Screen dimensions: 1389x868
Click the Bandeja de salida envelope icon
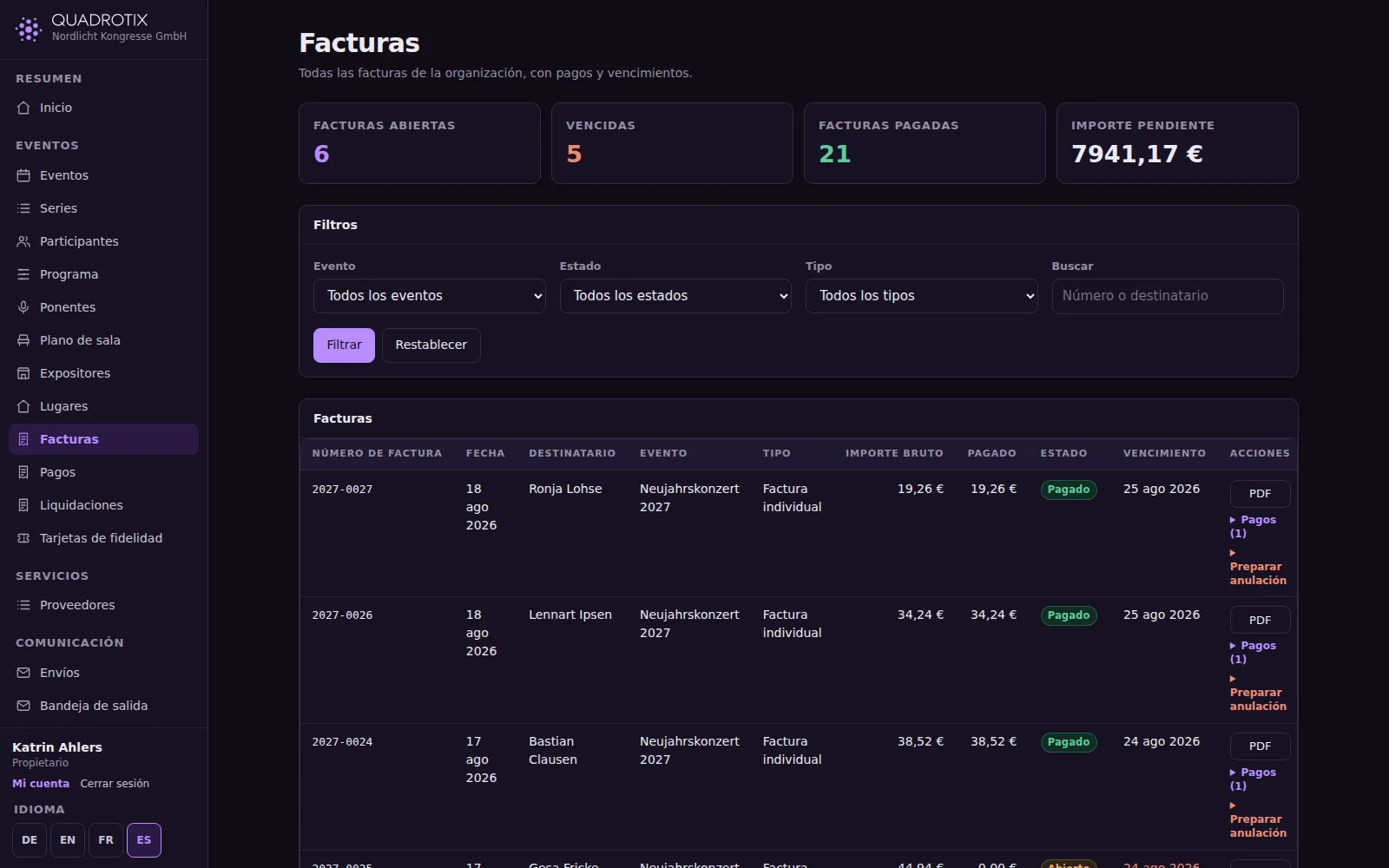pos(23,706)
